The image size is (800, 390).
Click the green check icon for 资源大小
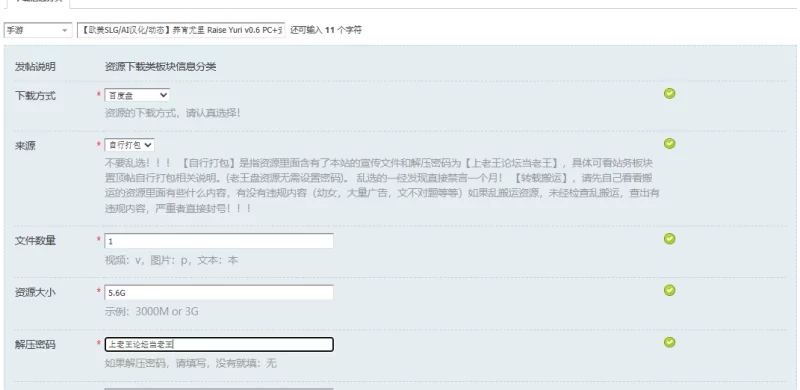tap(669, 290)
